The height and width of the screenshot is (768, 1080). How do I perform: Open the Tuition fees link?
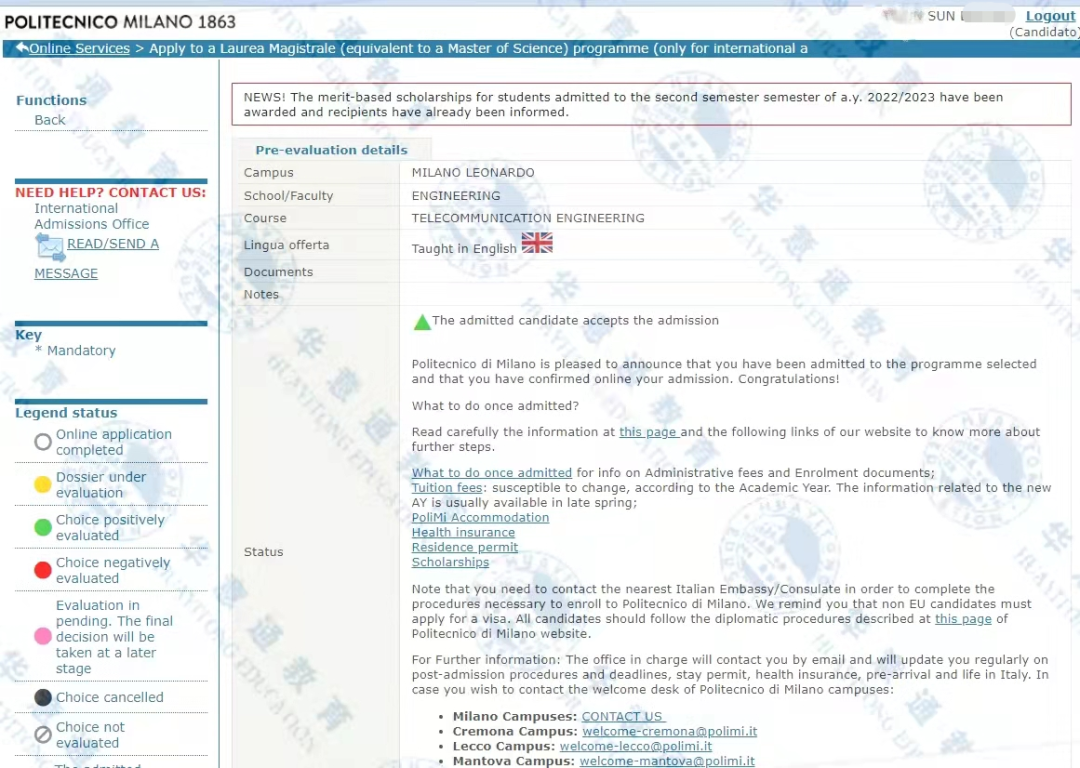pyautogui.click(x=447, y=488)
